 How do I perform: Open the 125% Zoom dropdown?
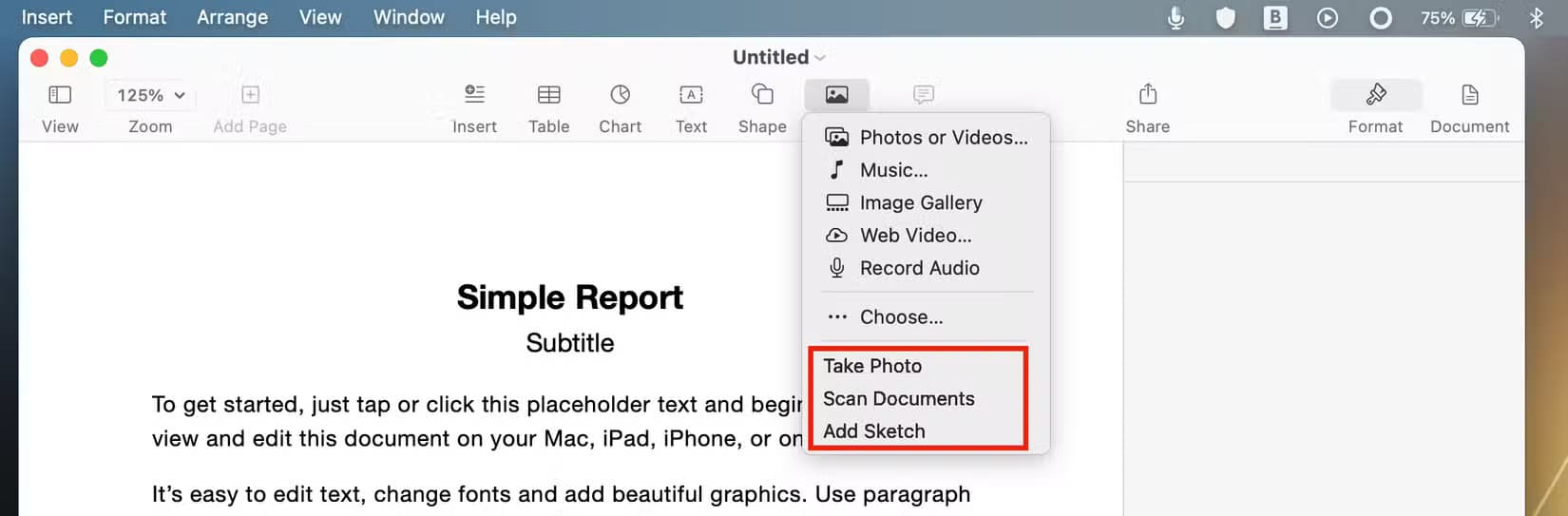coord(150,95)
